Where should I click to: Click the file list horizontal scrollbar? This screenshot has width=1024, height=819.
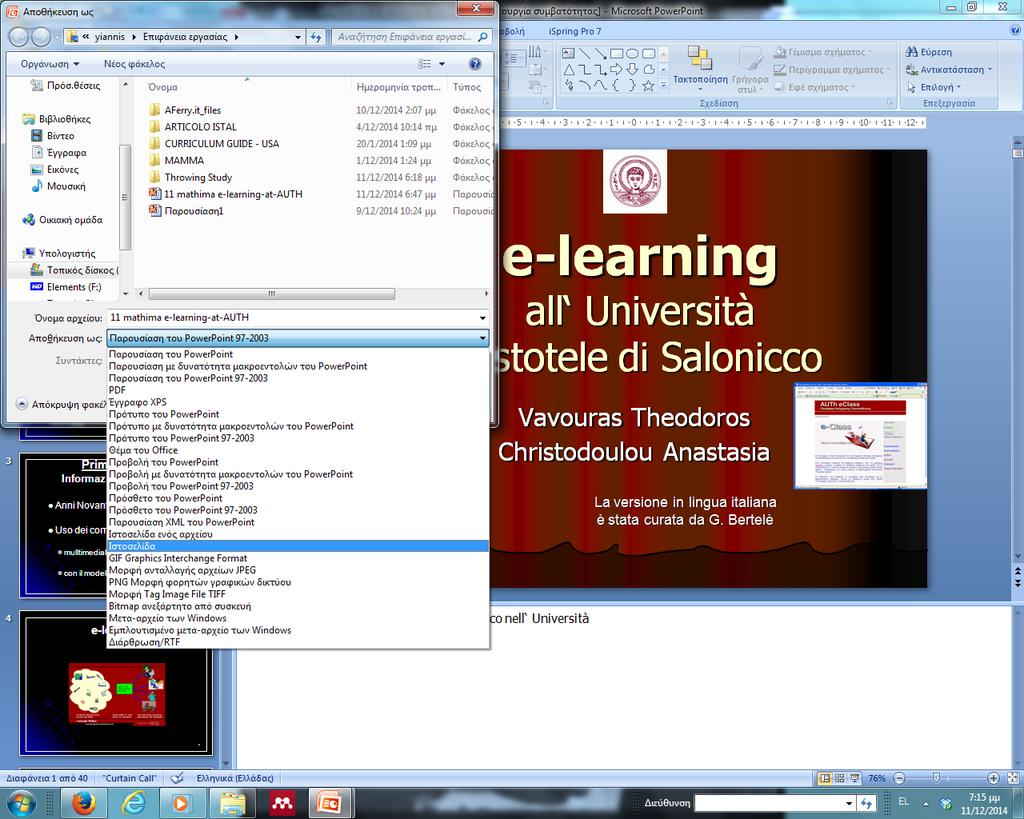point(272,294)
